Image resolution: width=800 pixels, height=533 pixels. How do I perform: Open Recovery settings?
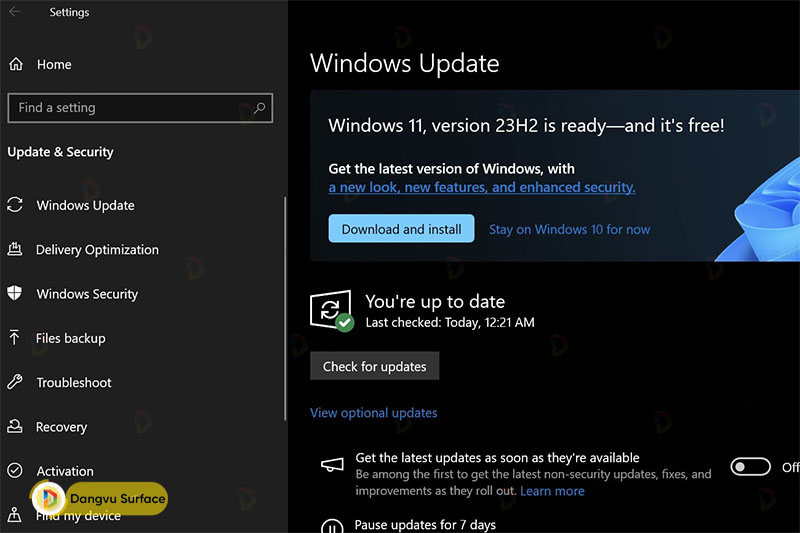coord(61,427)
